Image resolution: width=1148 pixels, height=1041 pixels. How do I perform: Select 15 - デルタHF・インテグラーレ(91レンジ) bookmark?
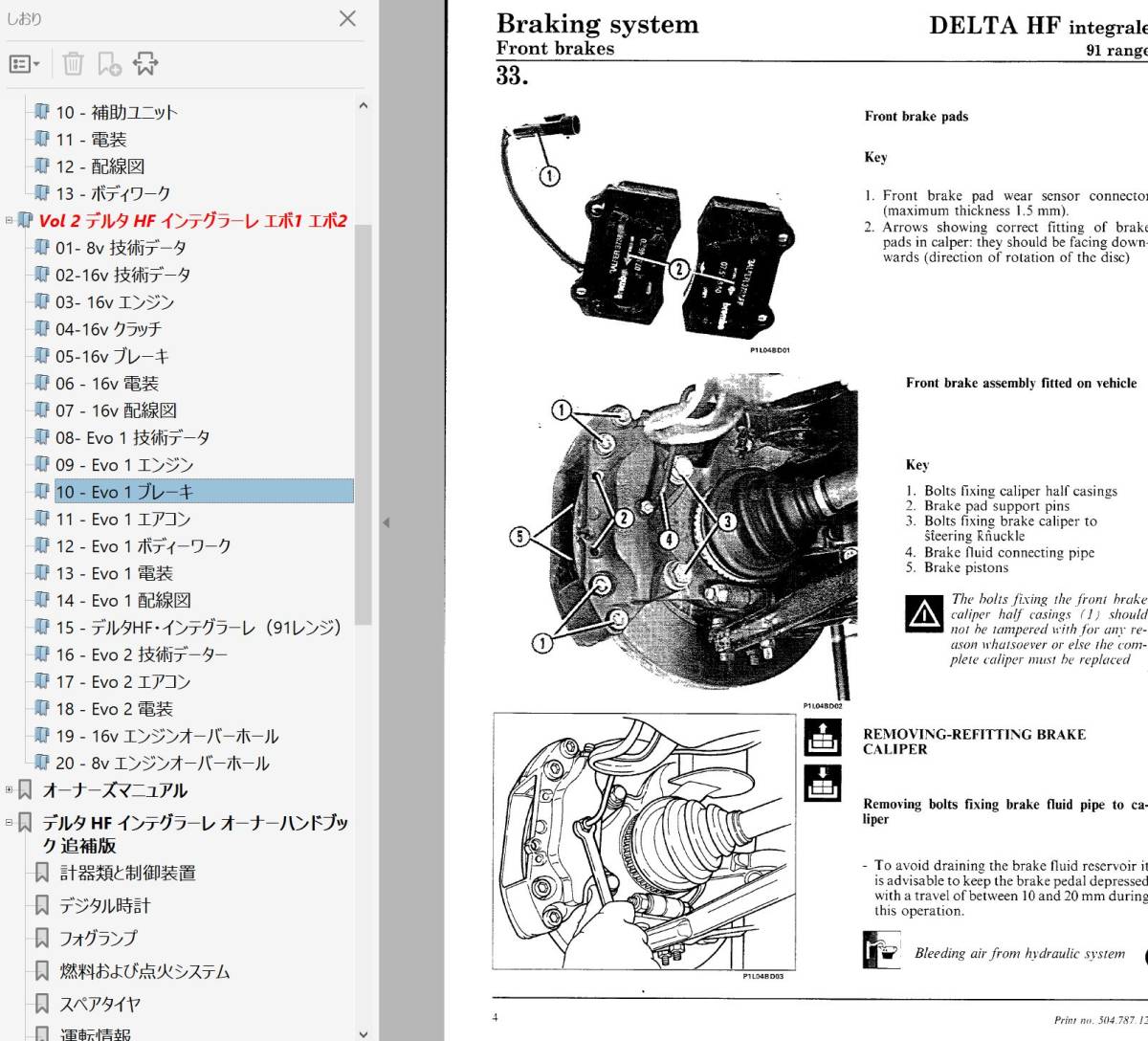[198, 628]
